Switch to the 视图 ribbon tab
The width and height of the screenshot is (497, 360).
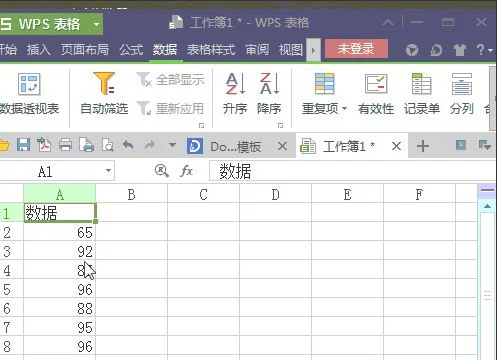click(291, 50)
